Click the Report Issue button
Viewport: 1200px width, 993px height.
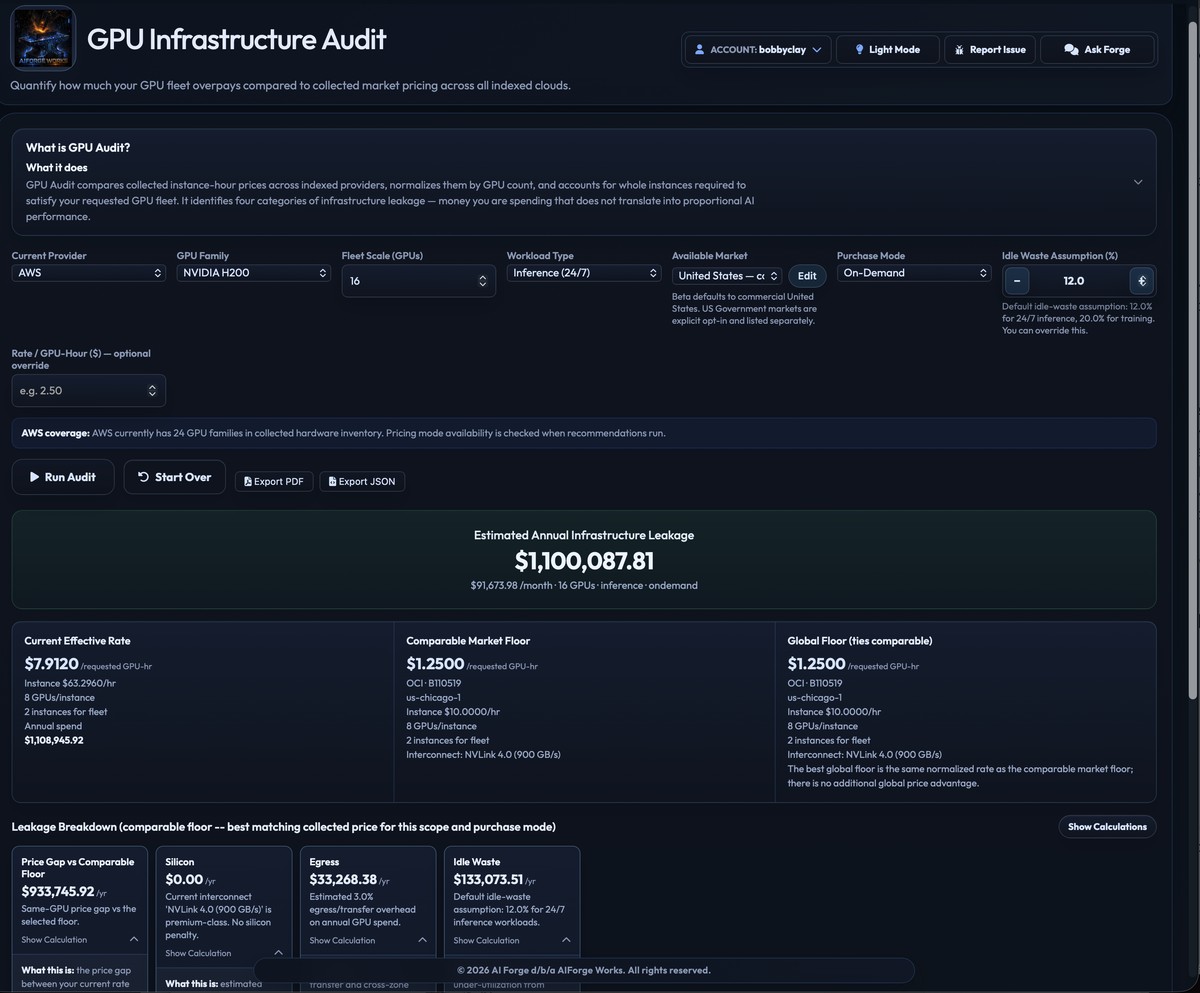[x=990, y=49]
